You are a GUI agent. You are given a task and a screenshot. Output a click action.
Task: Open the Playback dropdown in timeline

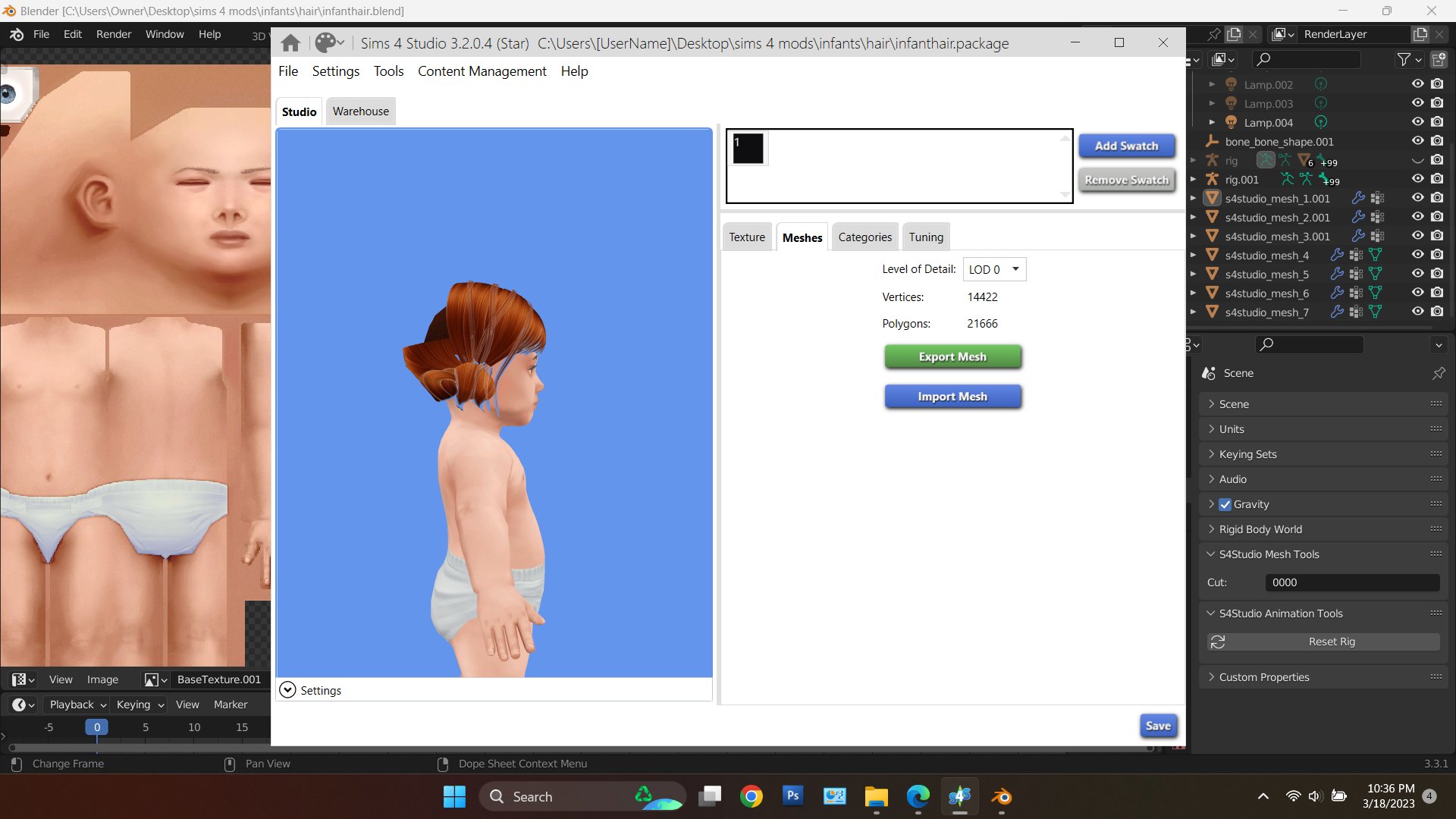[77, 704]
